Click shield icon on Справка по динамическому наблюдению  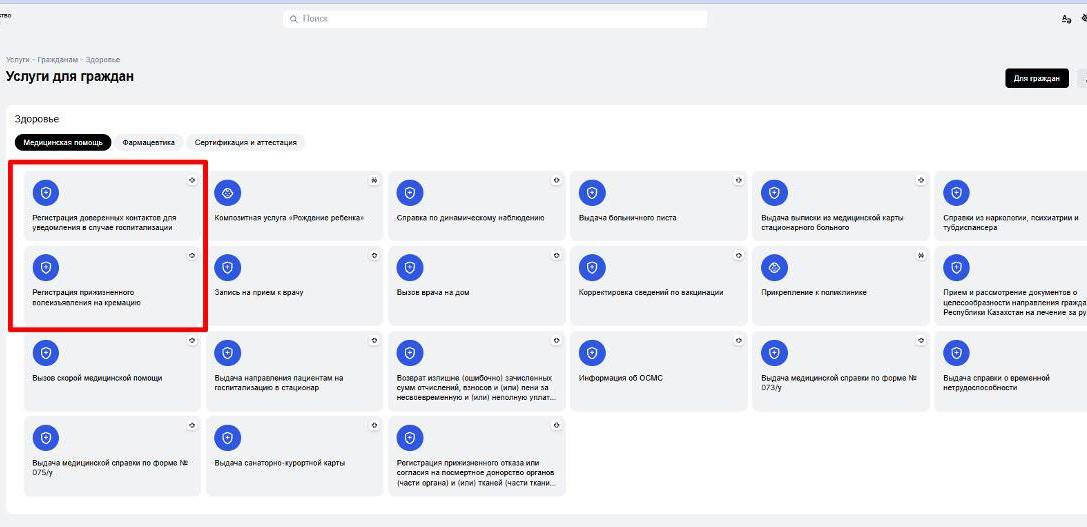[x=410, y=193]
